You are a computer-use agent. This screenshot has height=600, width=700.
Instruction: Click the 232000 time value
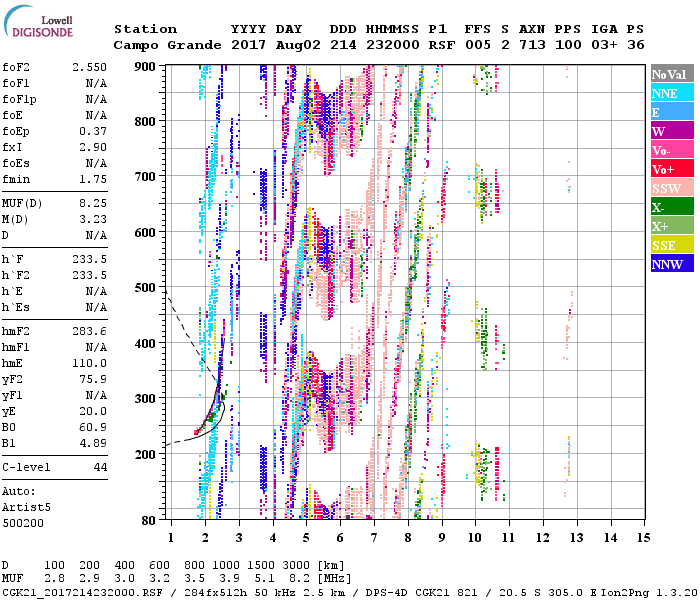pos(393,45)
